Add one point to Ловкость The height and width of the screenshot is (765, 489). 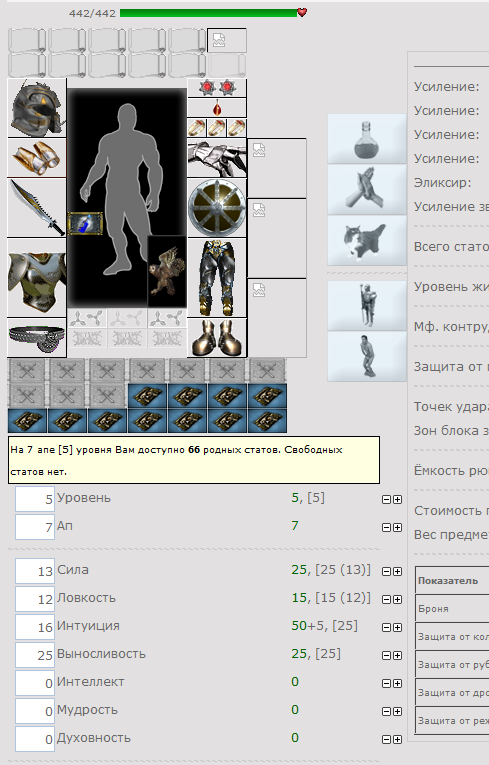pos(398,600)
